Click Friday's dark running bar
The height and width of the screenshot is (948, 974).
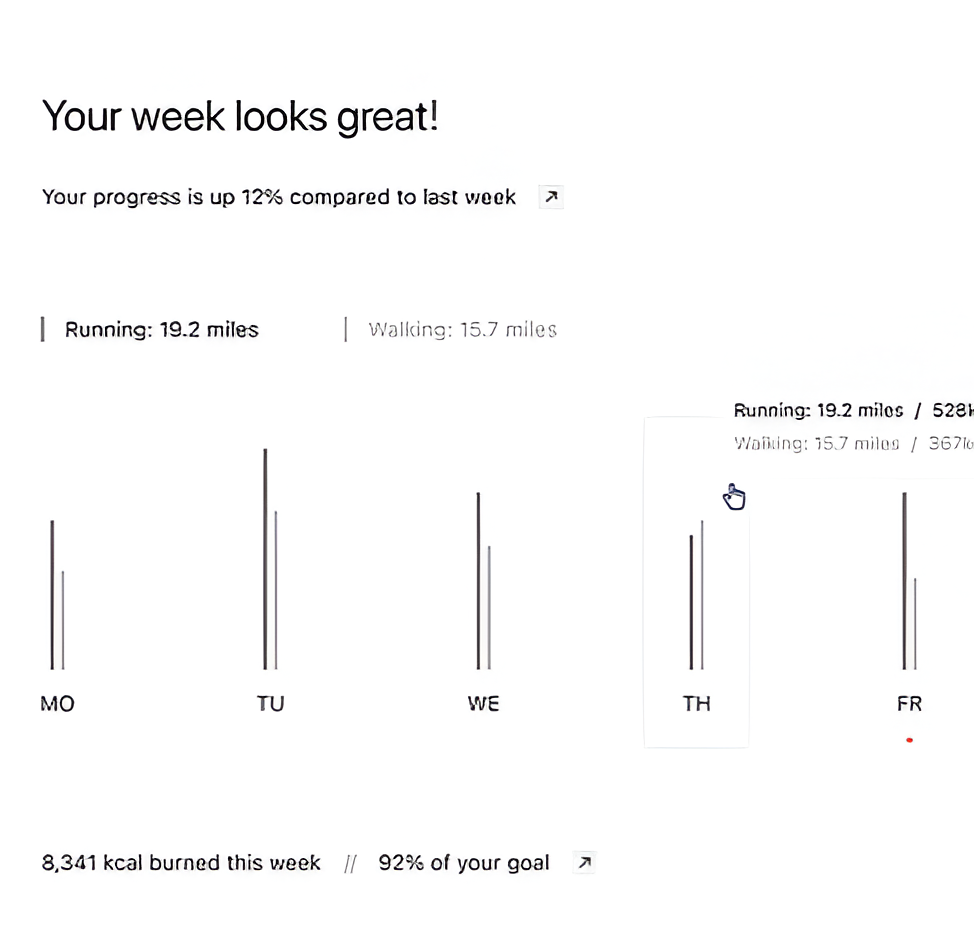904,580
